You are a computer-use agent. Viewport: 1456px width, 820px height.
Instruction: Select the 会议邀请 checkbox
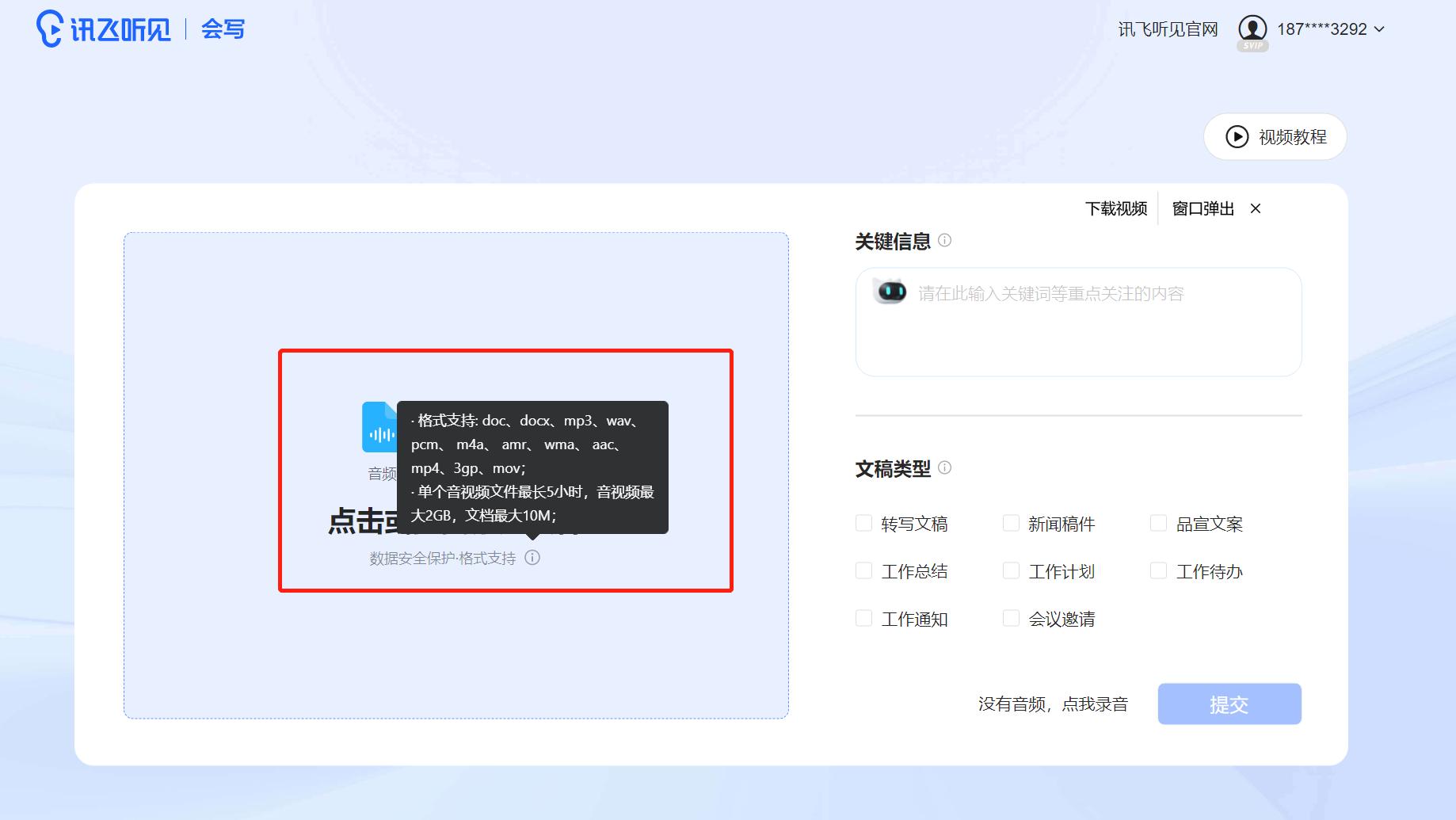click(1011, 617)
